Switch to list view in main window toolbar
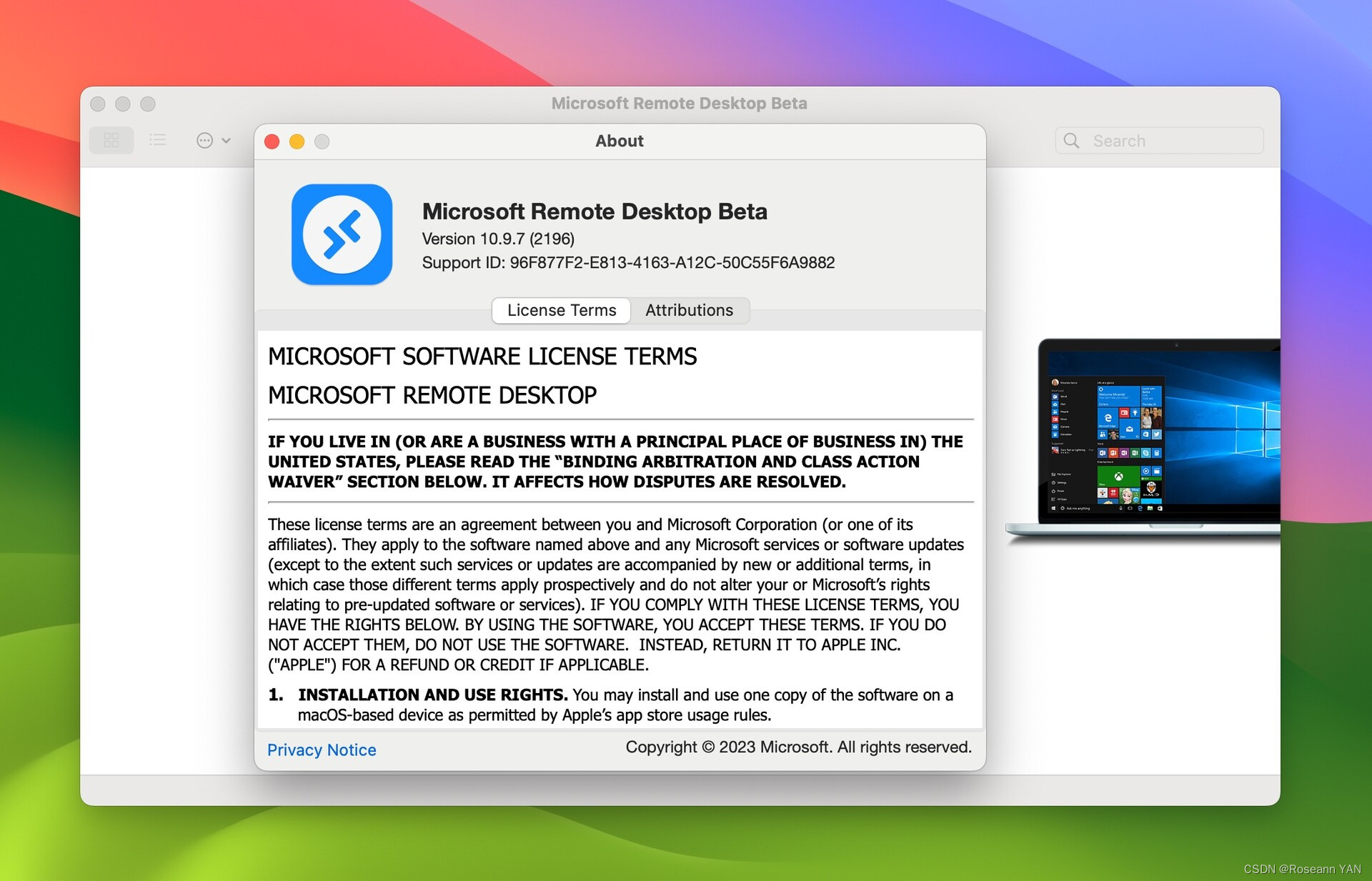Viewport: 1372px width, 881px height. (158, 140)
